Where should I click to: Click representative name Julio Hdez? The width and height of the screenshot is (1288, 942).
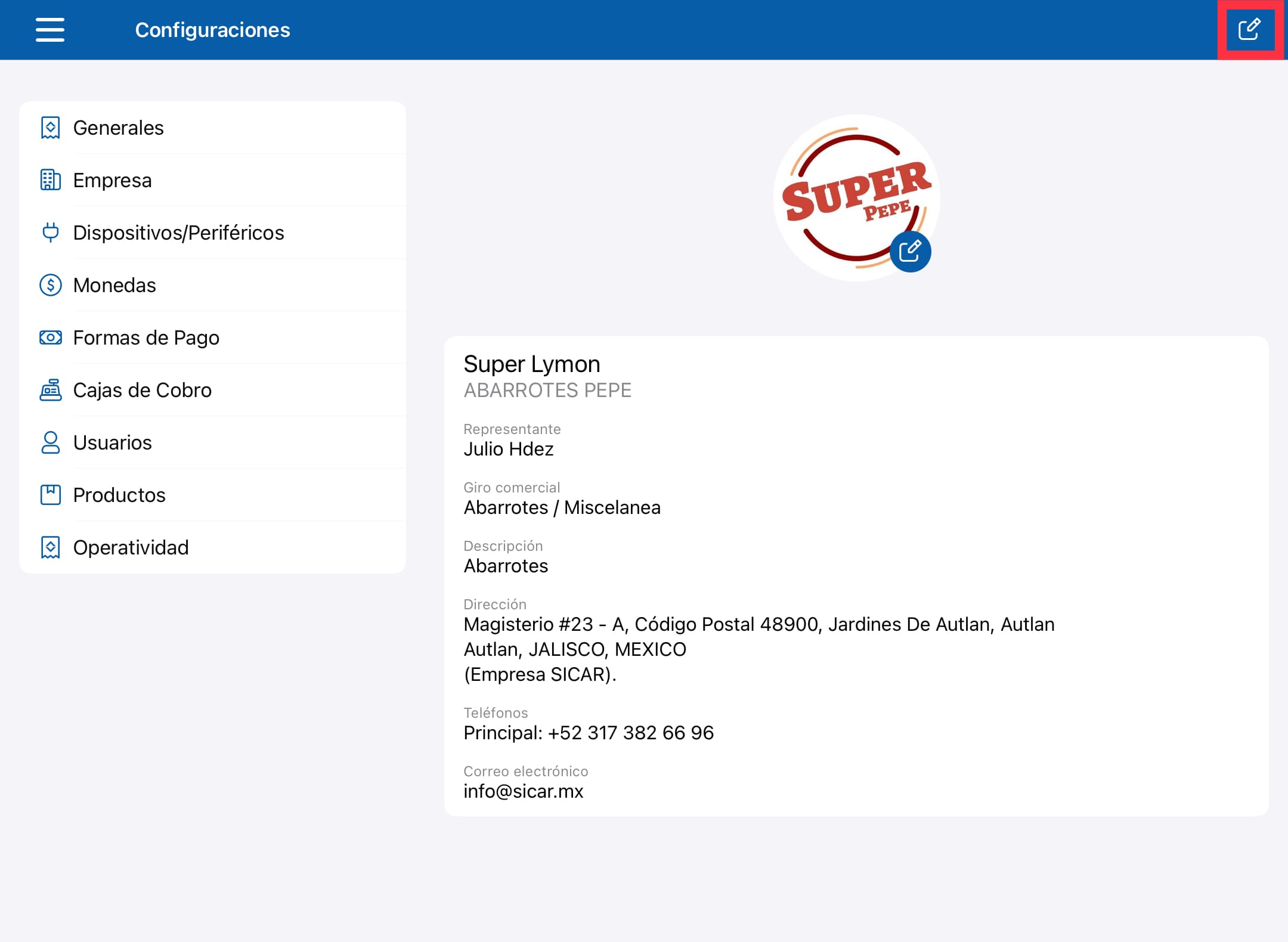point(509,449)
